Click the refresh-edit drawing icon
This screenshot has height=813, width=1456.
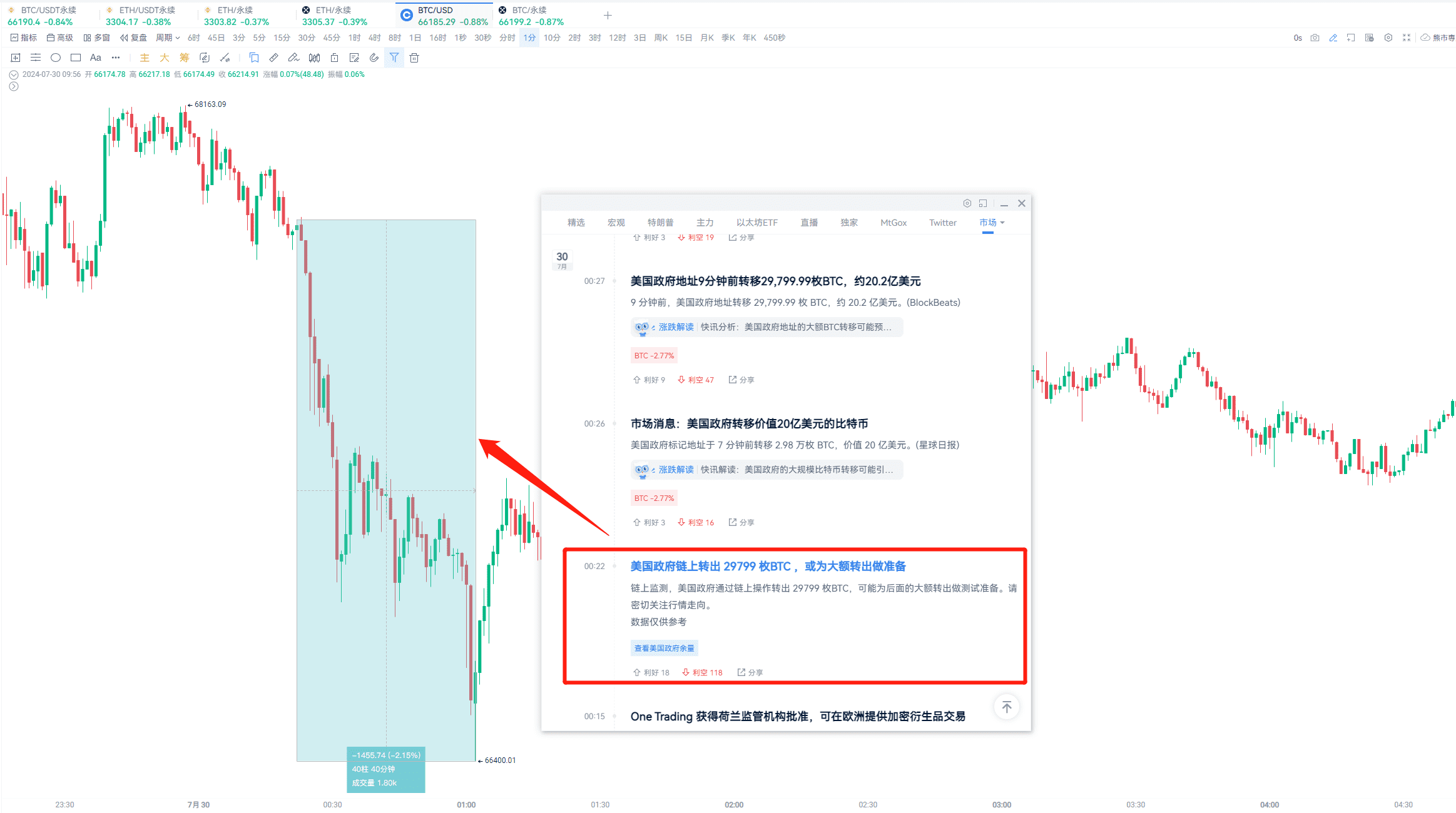point(205,58)
